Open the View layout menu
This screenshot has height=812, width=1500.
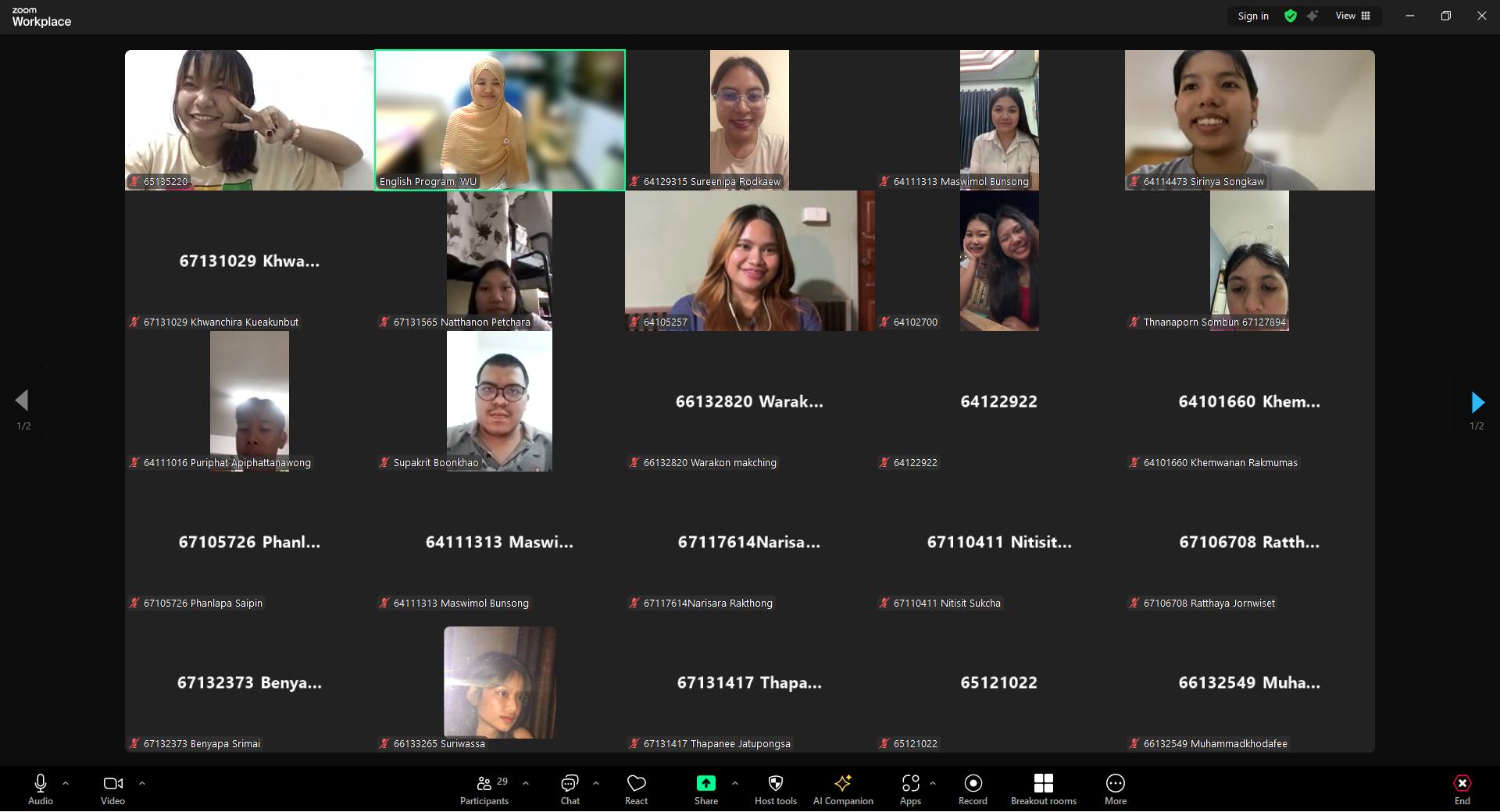click(1352, 16)
